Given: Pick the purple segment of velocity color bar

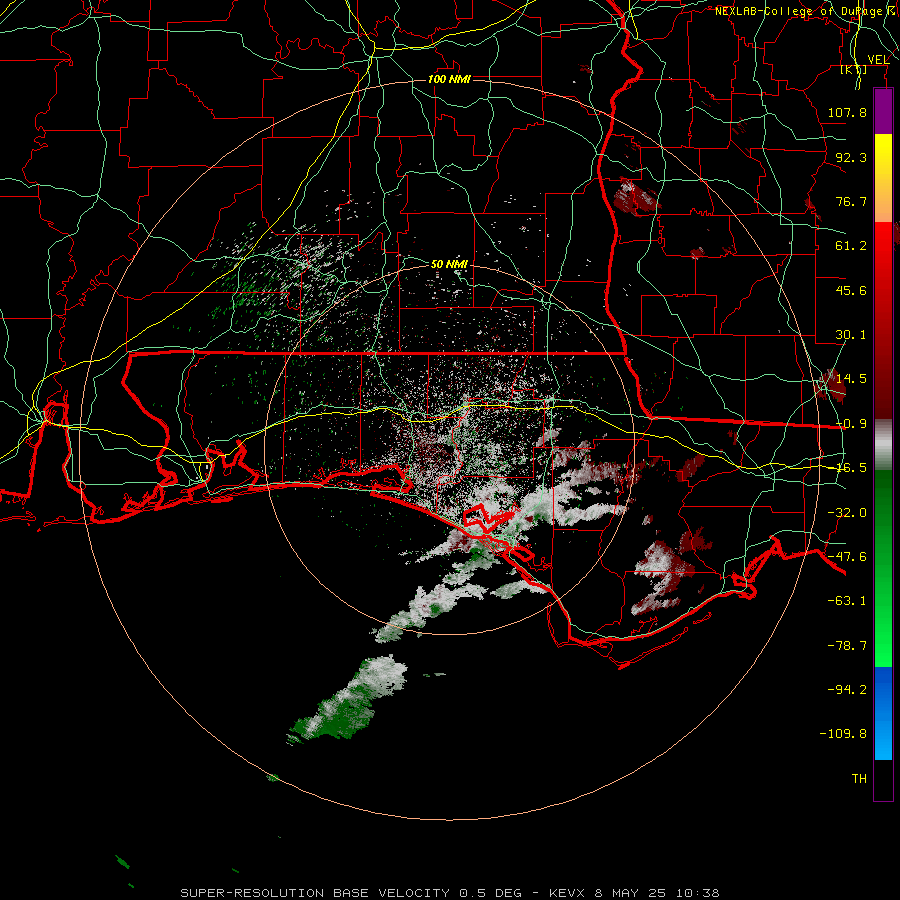Looking at the screenshot, I should [x=883, y=111].
